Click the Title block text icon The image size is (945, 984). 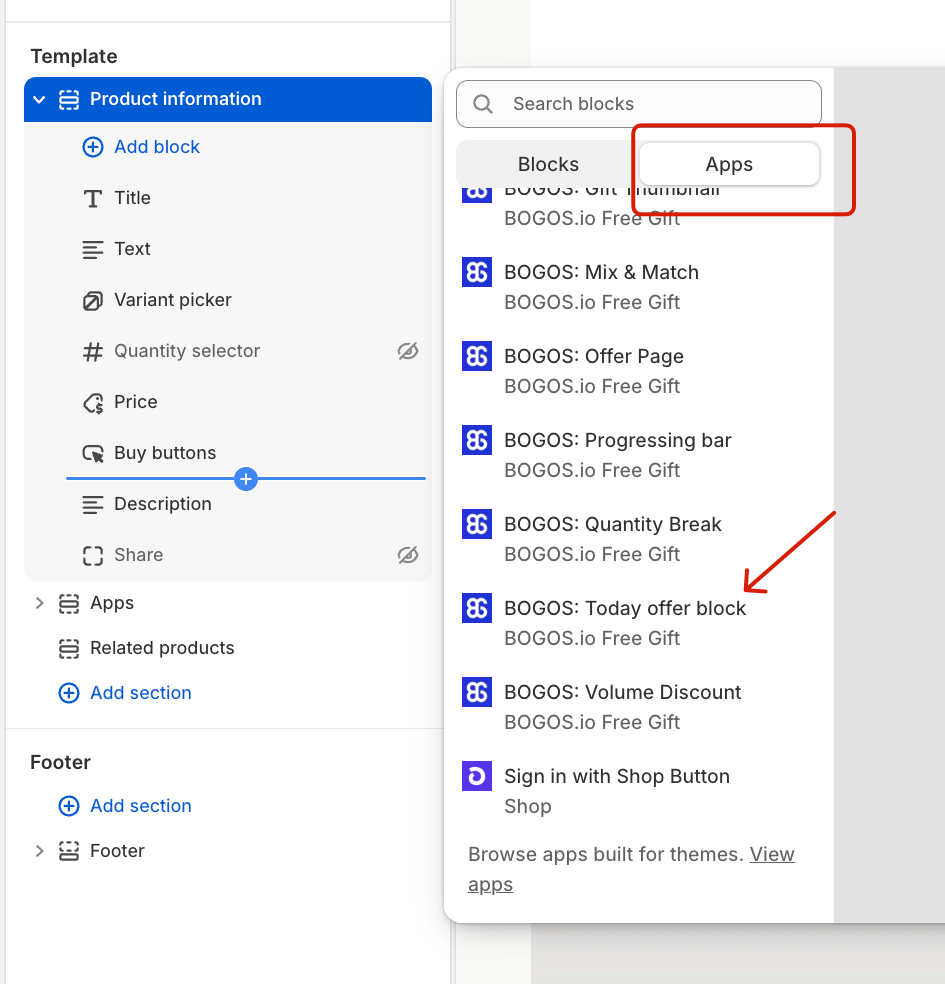click(x=93, y=199)
